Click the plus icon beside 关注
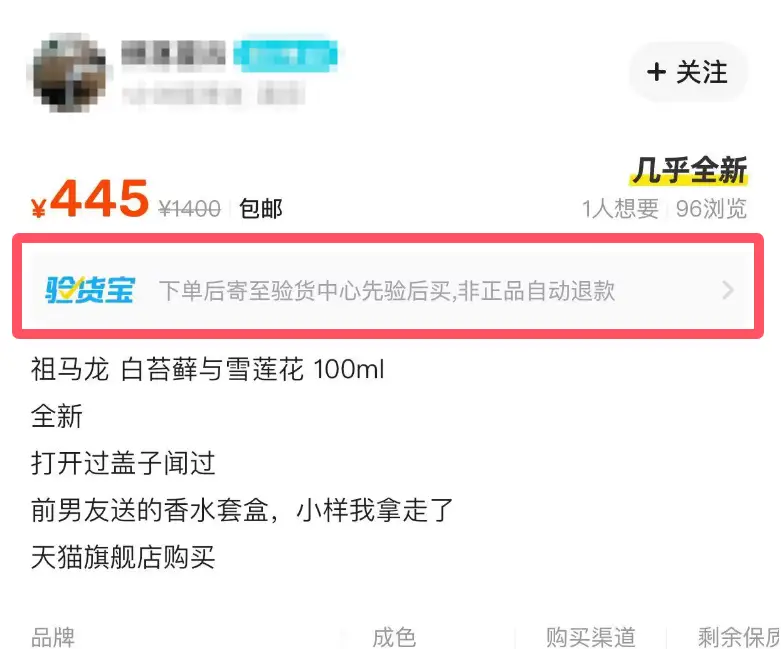 pos(656,72)
